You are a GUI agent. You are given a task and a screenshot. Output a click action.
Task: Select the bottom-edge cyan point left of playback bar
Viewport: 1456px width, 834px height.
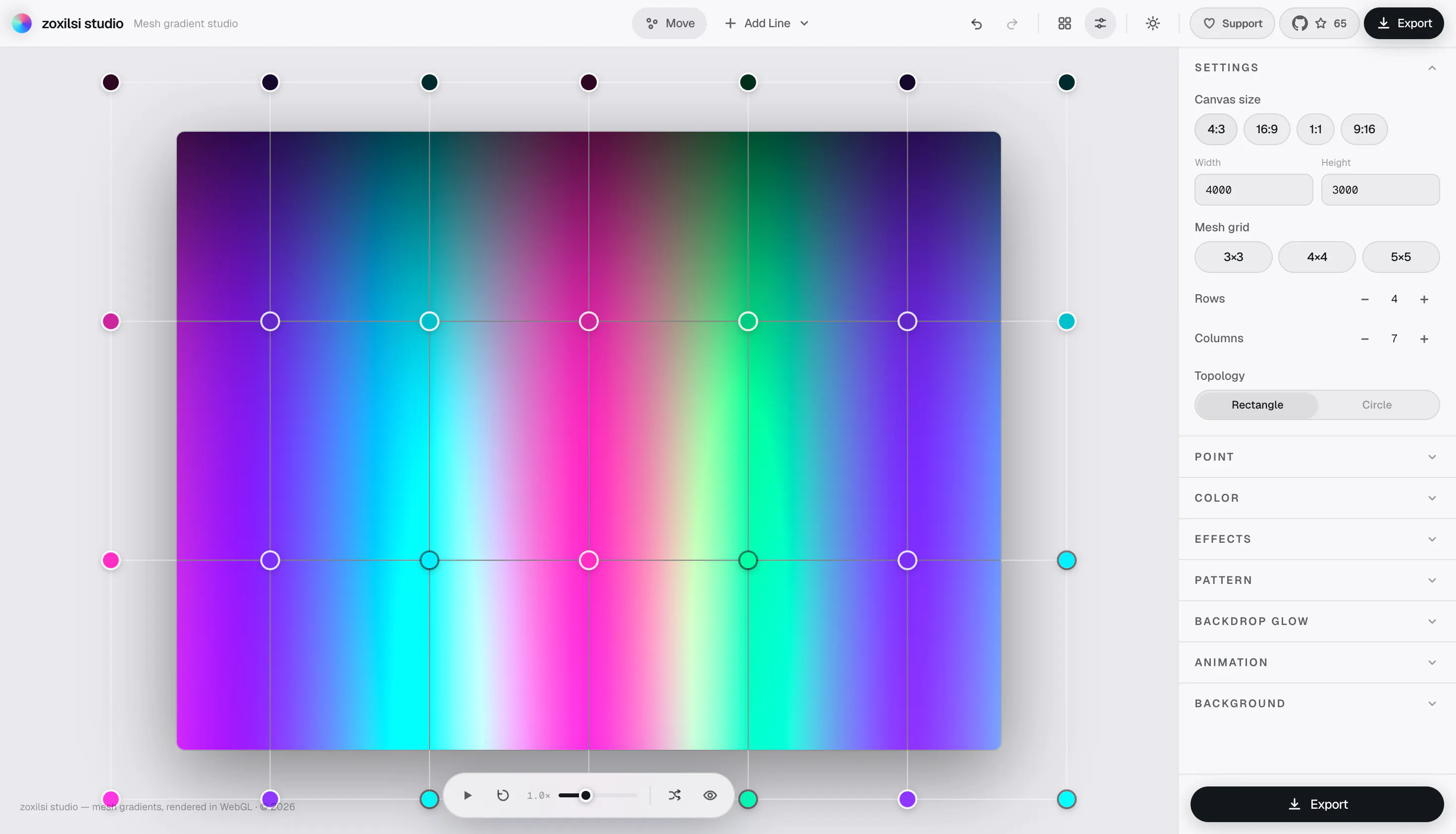pos(429,799)
